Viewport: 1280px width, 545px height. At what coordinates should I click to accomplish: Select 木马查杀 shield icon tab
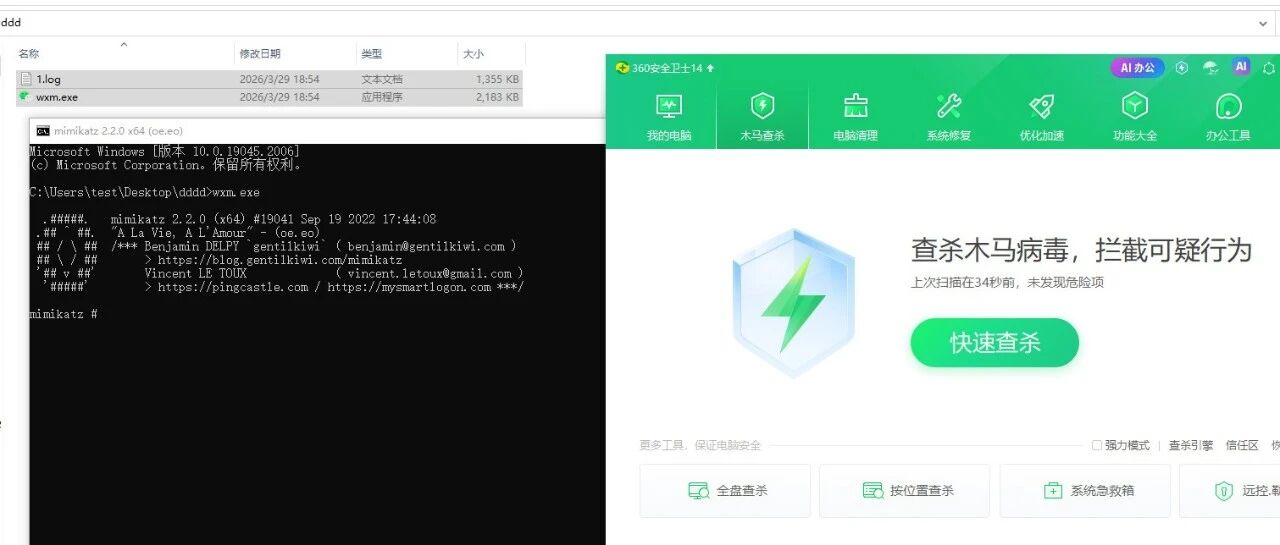(762, 117)
